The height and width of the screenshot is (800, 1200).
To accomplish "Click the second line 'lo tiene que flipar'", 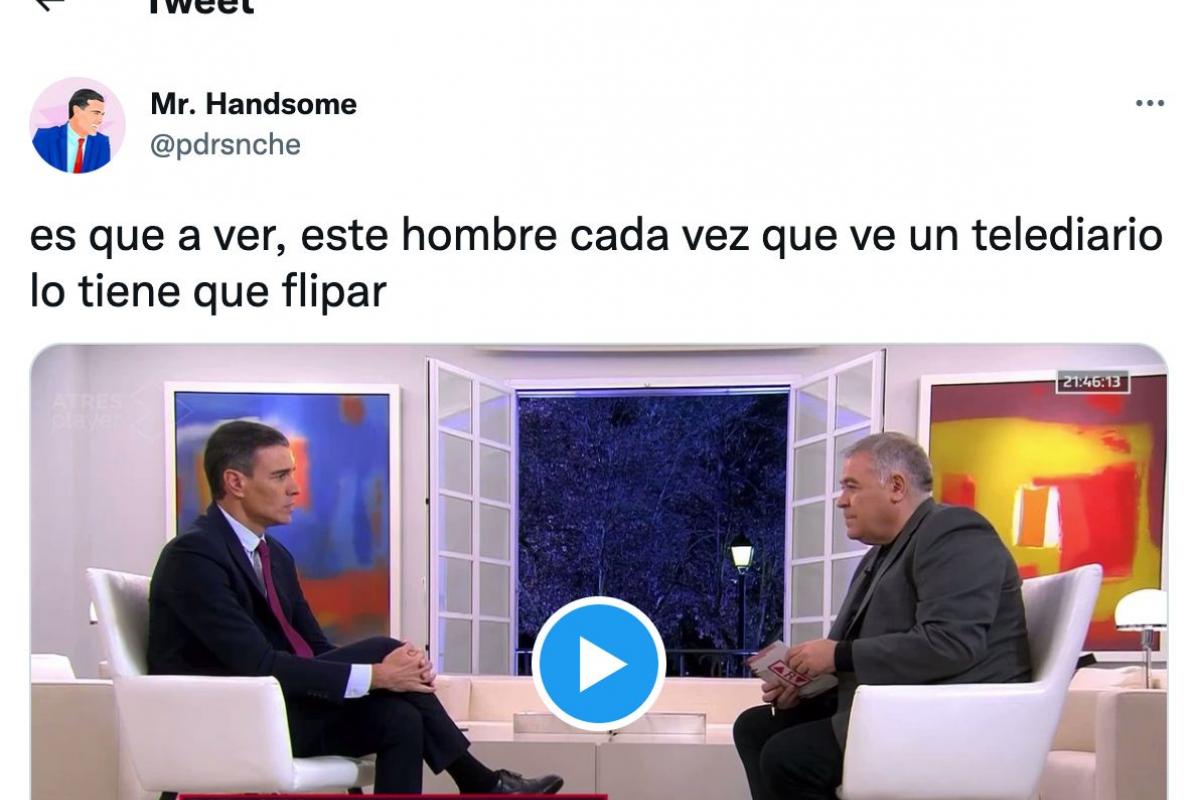I will (x=208, y=292).
